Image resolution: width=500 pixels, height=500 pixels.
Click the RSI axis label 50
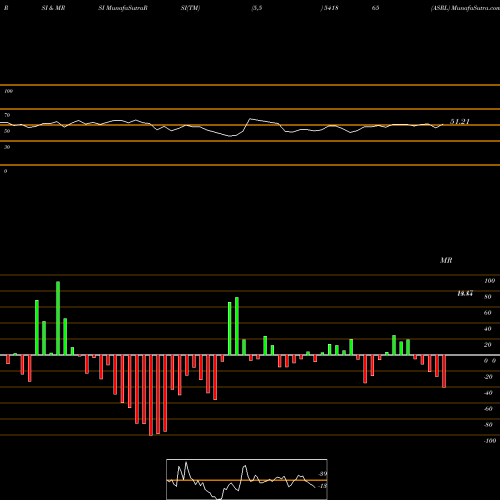click(7, 131)
